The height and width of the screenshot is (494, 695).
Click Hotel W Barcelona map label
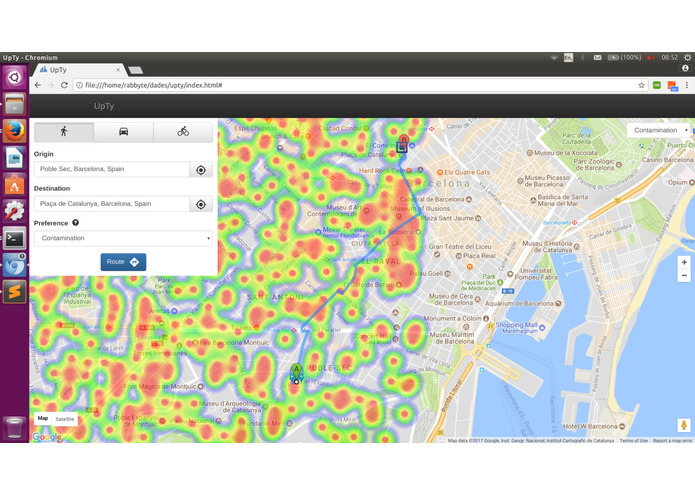(590, 426)
